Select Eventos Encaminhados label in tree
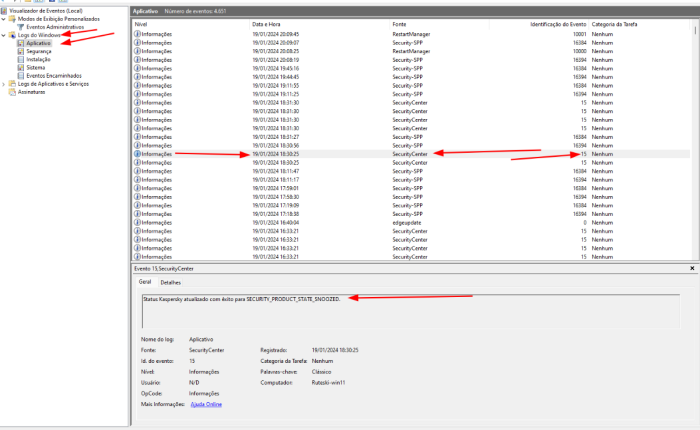The width and height of the screenshot is (700, 430). pos(54,75)
